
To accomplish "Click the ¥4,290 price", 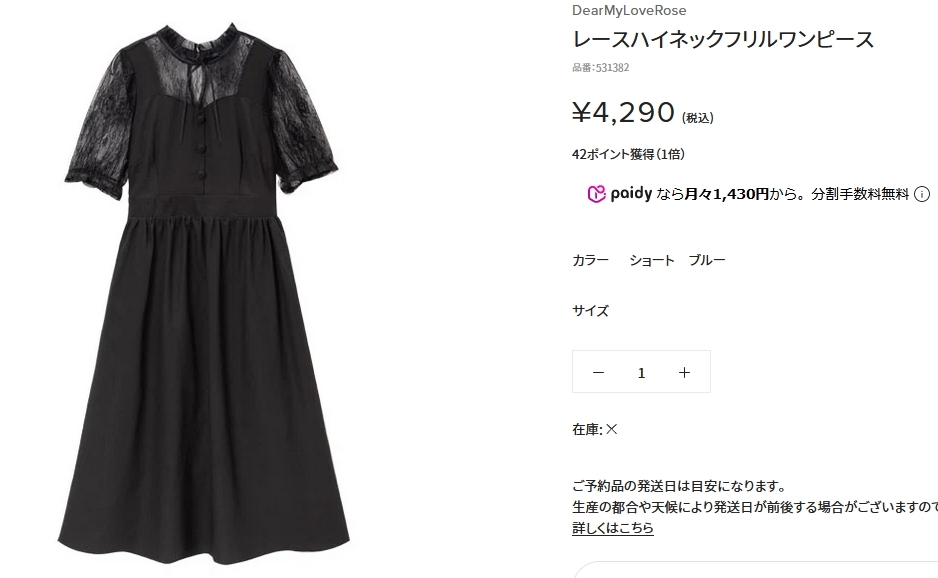I will [x=623, y=112].
